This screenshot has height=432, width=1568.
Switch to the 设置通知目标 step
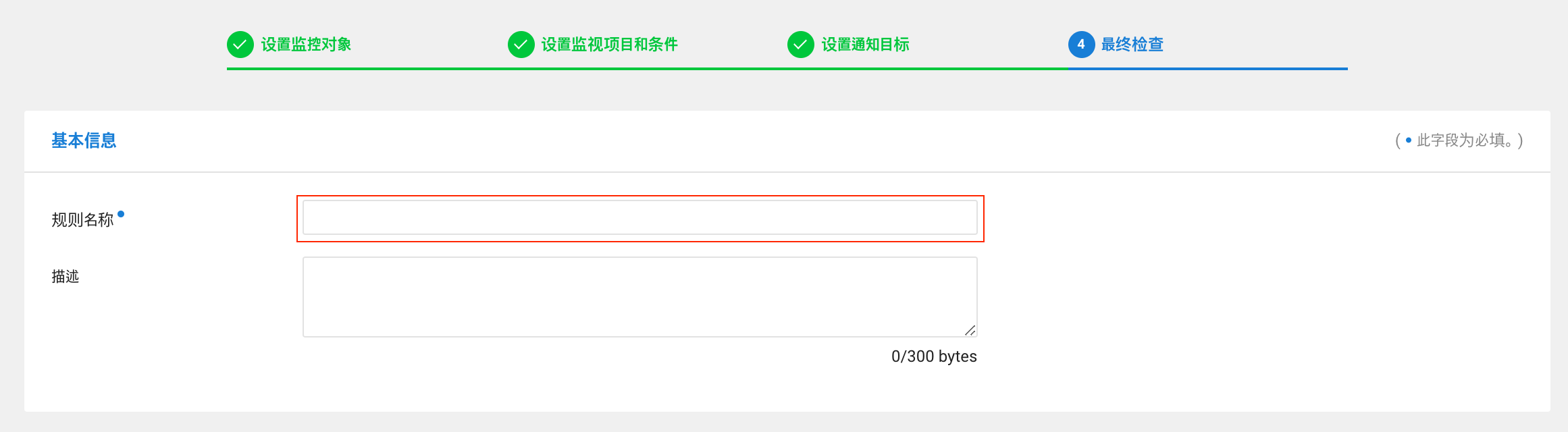point(865,45)
